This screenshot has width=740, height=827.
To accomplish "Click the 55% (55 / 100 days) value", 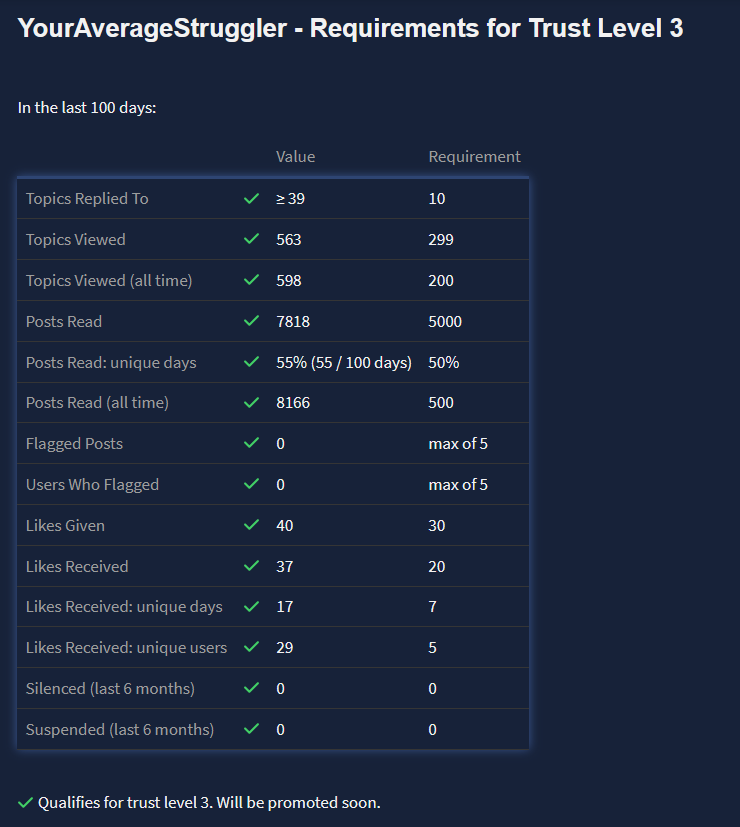I will pos(344,363).
